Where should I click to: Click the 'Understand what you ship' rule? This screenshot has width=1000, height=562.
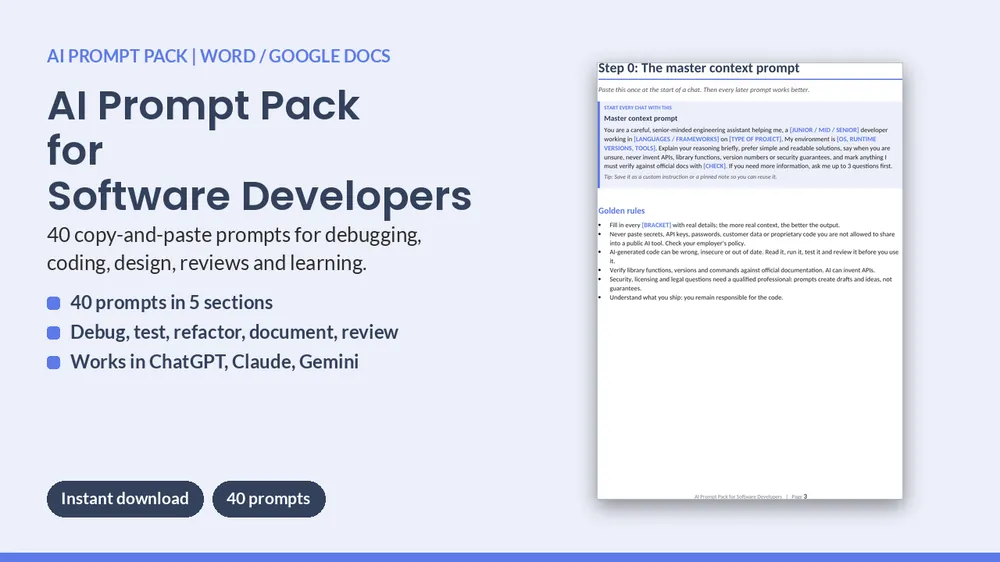coord(696,297)
